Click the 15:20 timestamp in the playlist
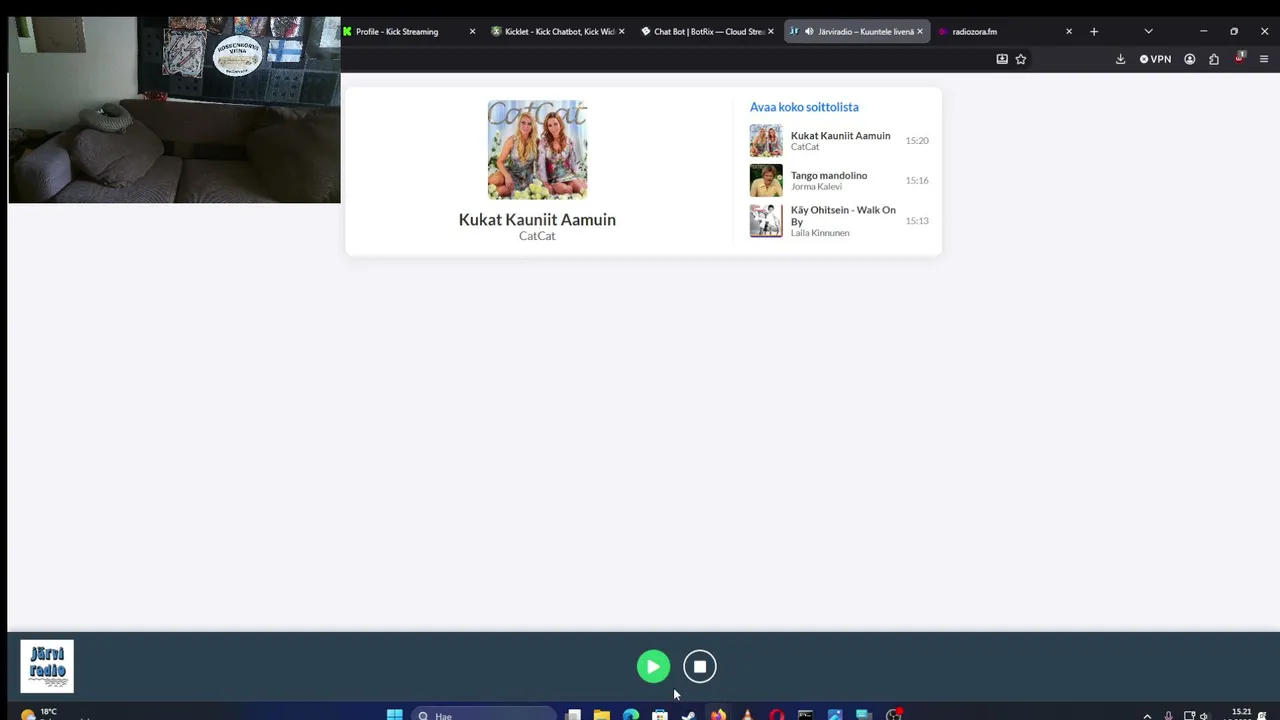The image size is (1280, 720). (917, 141)
